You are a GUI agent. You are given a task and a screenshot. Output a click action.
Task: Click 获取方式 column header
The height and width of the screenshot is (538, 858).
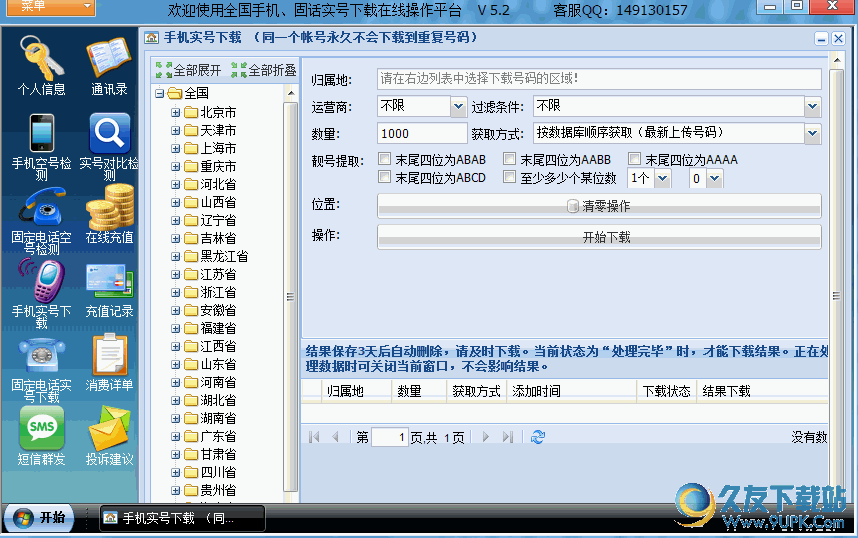(x=477, y=391)
